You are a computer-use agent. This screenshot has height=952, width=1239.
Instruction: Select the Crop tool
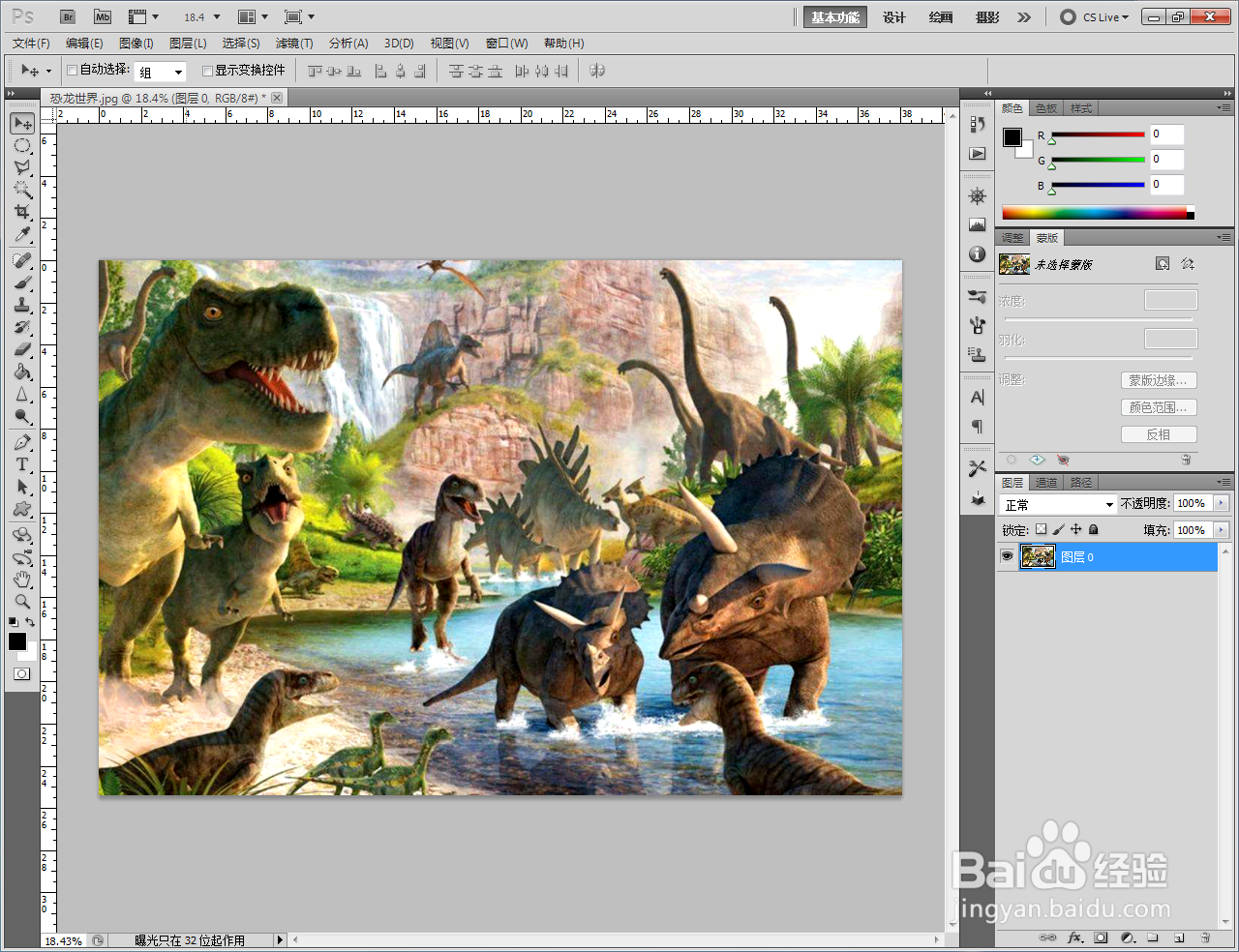click(x=23, y=212)
